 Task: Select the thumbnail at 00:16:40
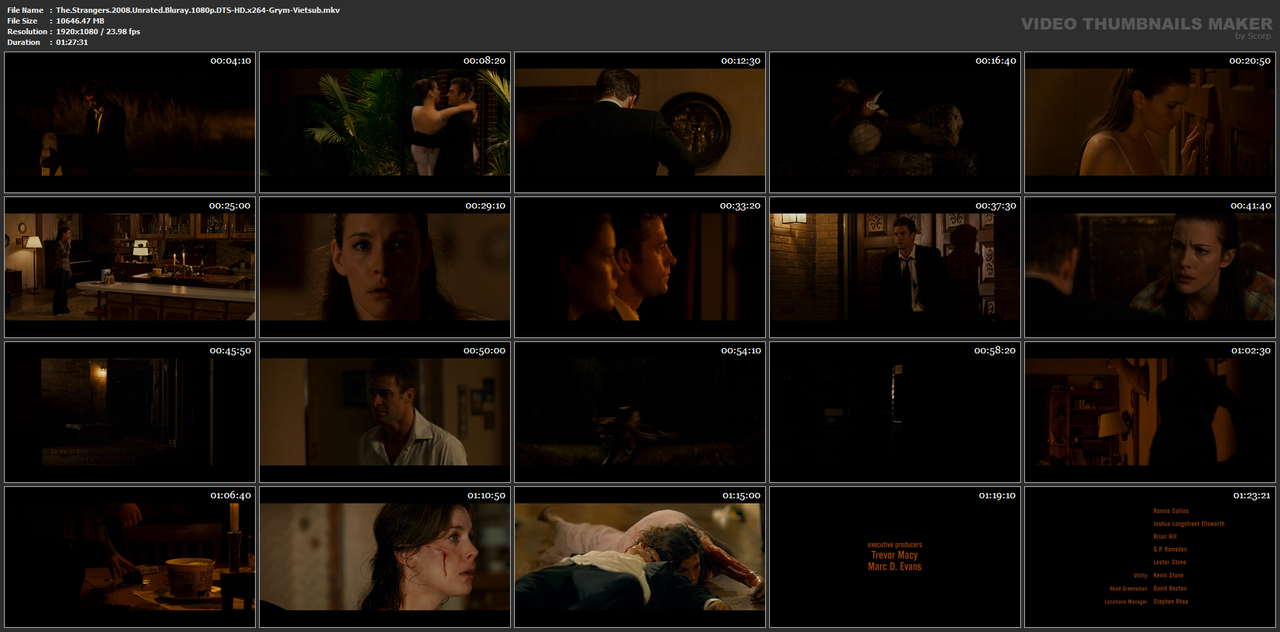click(895, 122)
